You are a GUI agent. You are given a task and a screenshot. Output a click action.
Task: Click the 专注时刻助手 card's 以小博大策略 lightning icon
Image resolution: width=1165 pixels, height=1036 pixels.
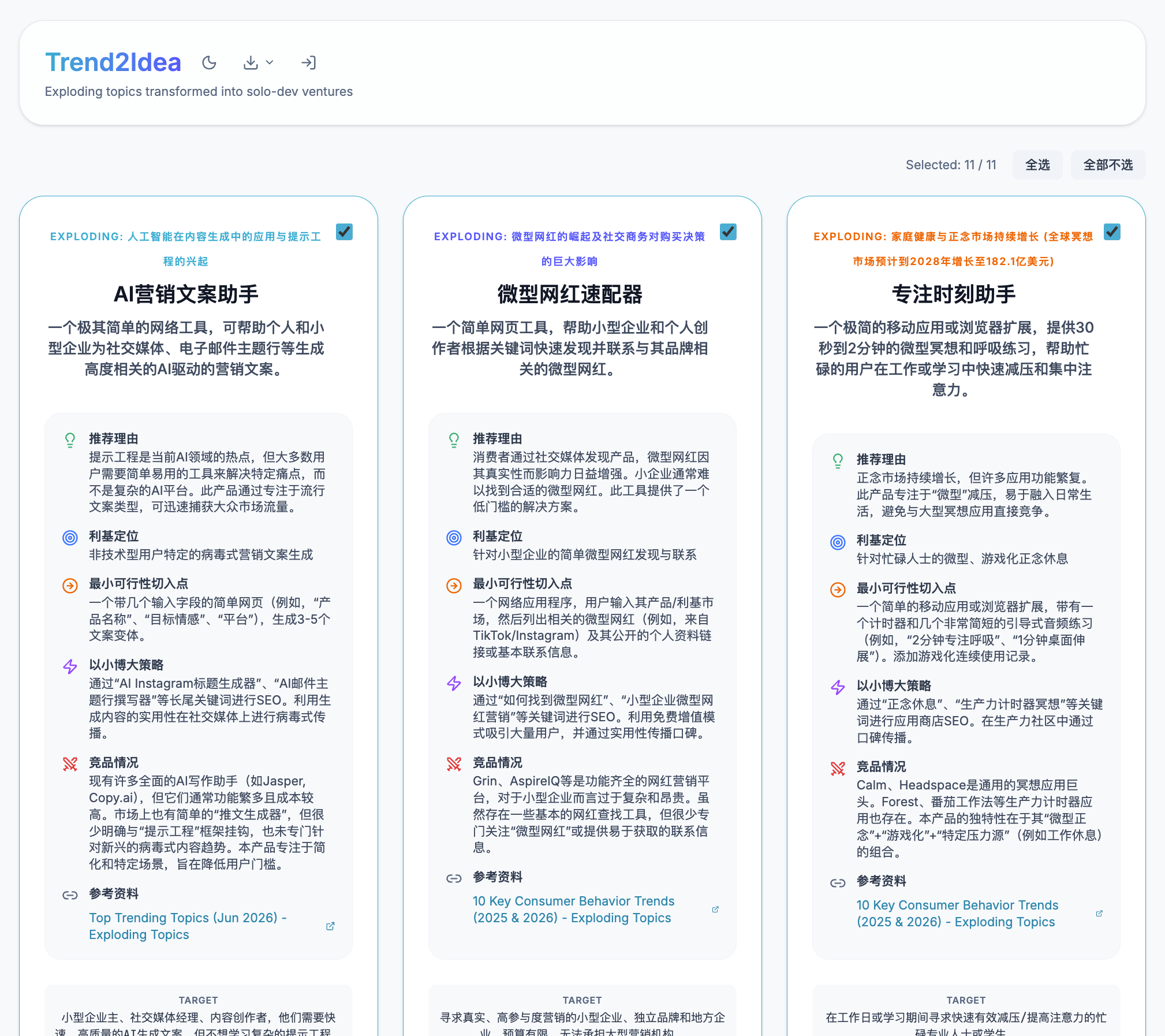838,687
